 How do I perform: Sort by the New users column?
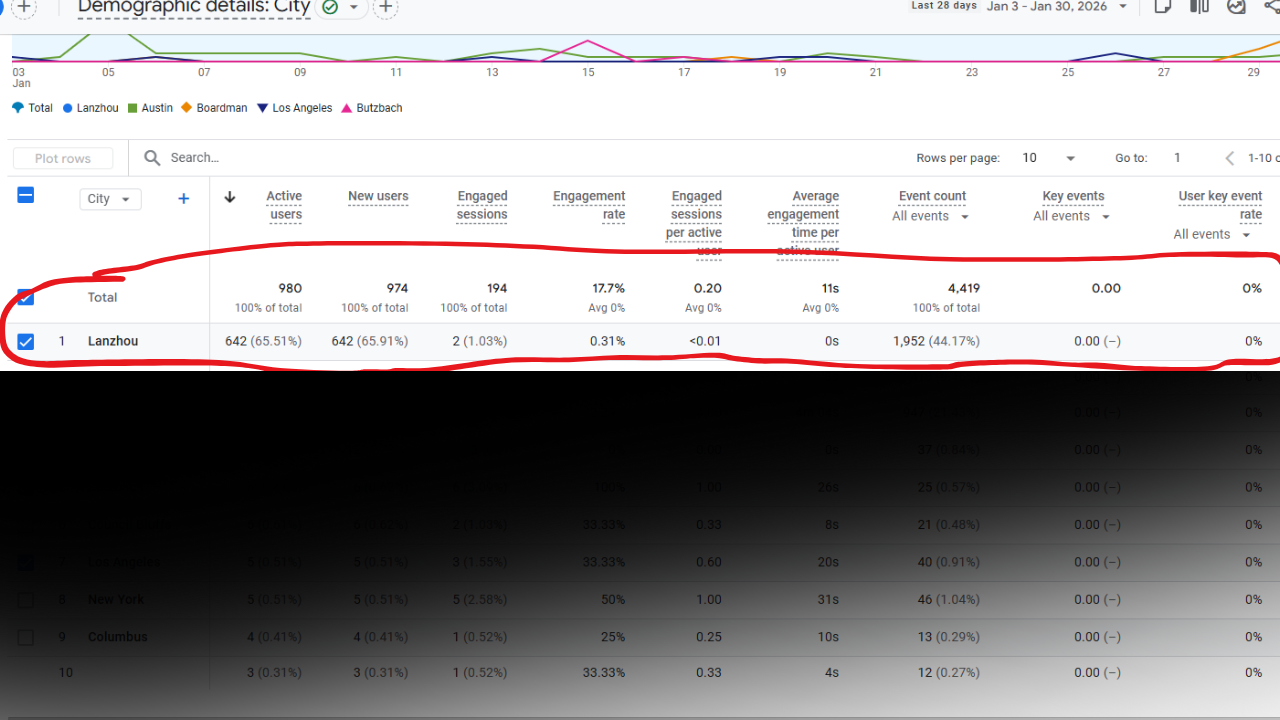tap(378, 196)
